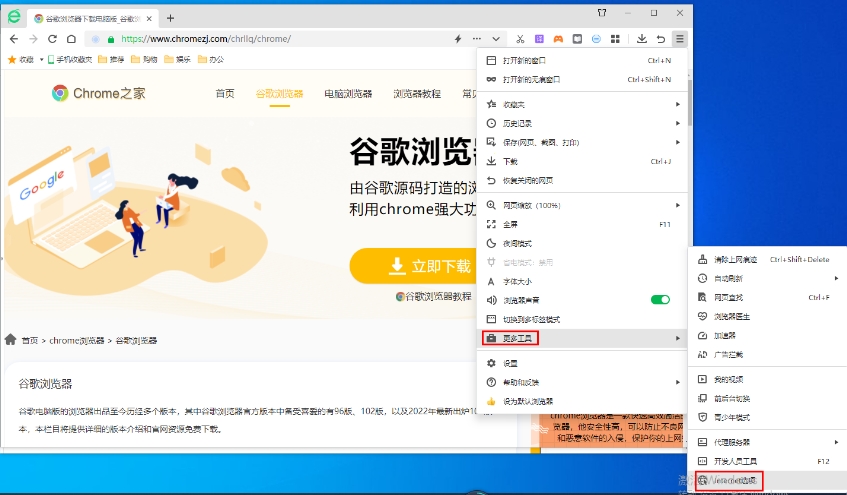This screenshot has width=847, height=495.
Task: Choose 开发人员工具 from the submenu
Action: click(736, 461)
